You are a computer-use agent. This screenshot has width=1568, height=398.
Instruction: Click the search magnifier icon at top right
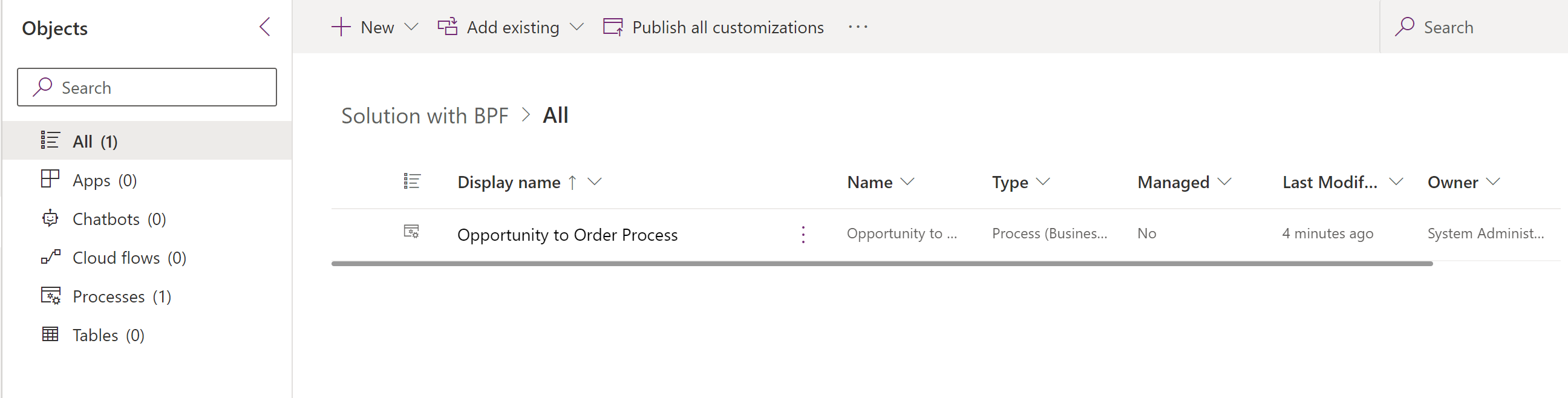(1404, 27)
